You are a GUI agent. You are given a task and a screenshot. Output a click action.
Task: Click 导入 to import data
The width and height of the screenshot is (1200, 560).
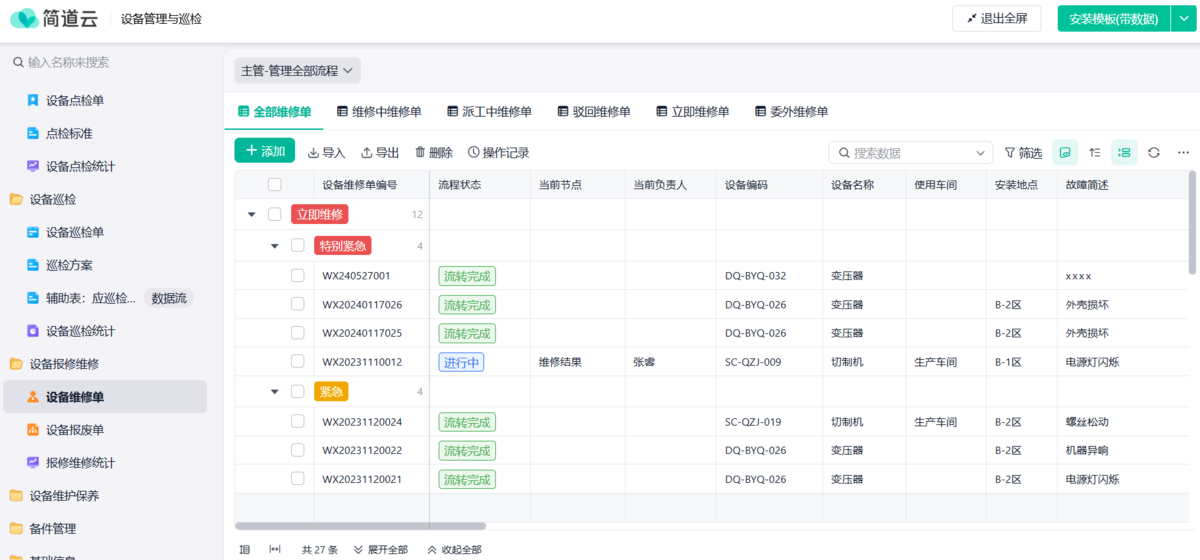(326, 153)
